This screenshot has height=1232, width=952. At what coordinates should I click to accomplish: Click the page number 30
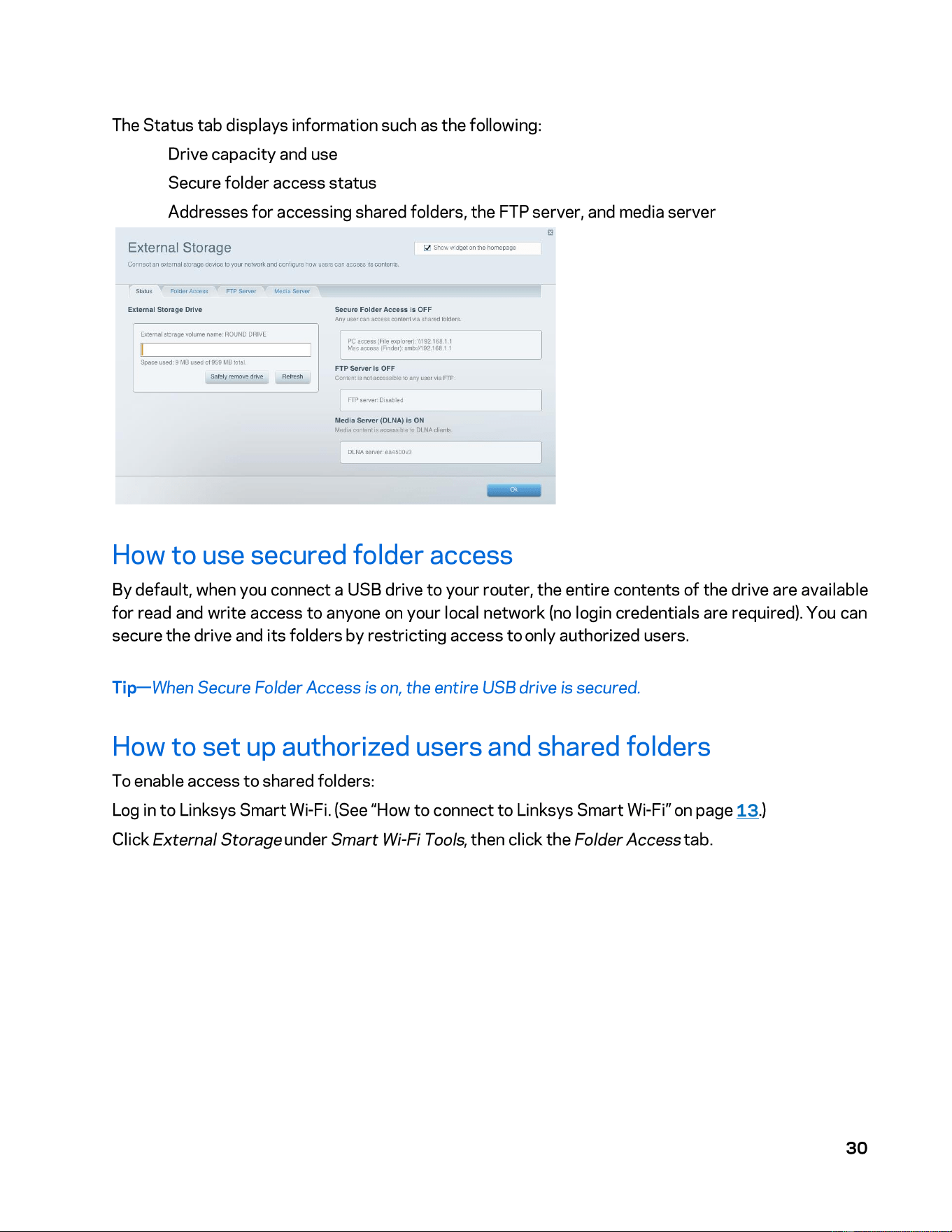(x=856, y=1148)
